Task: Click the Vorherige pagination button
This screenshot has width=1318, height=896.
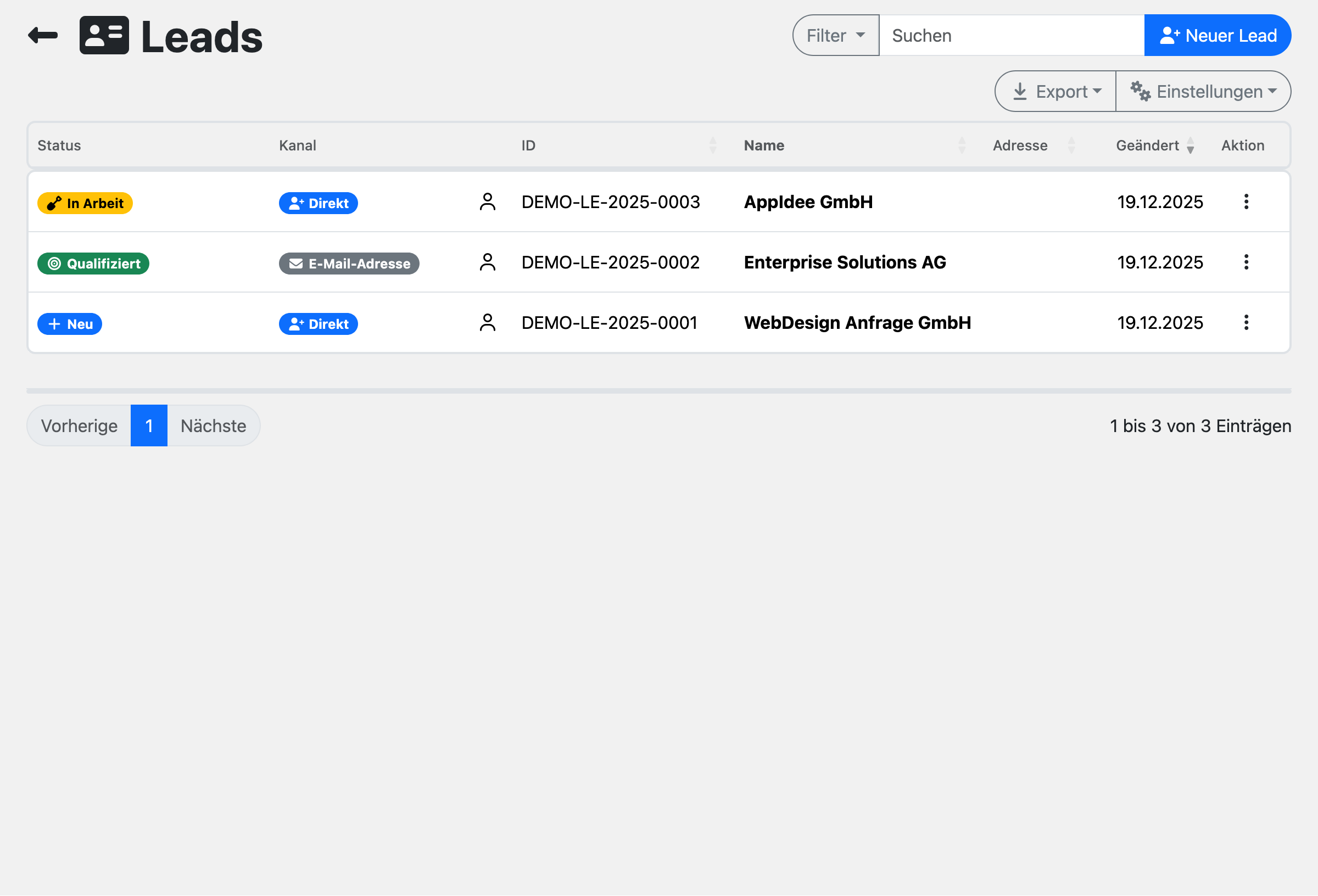Action: click(80, 426)
